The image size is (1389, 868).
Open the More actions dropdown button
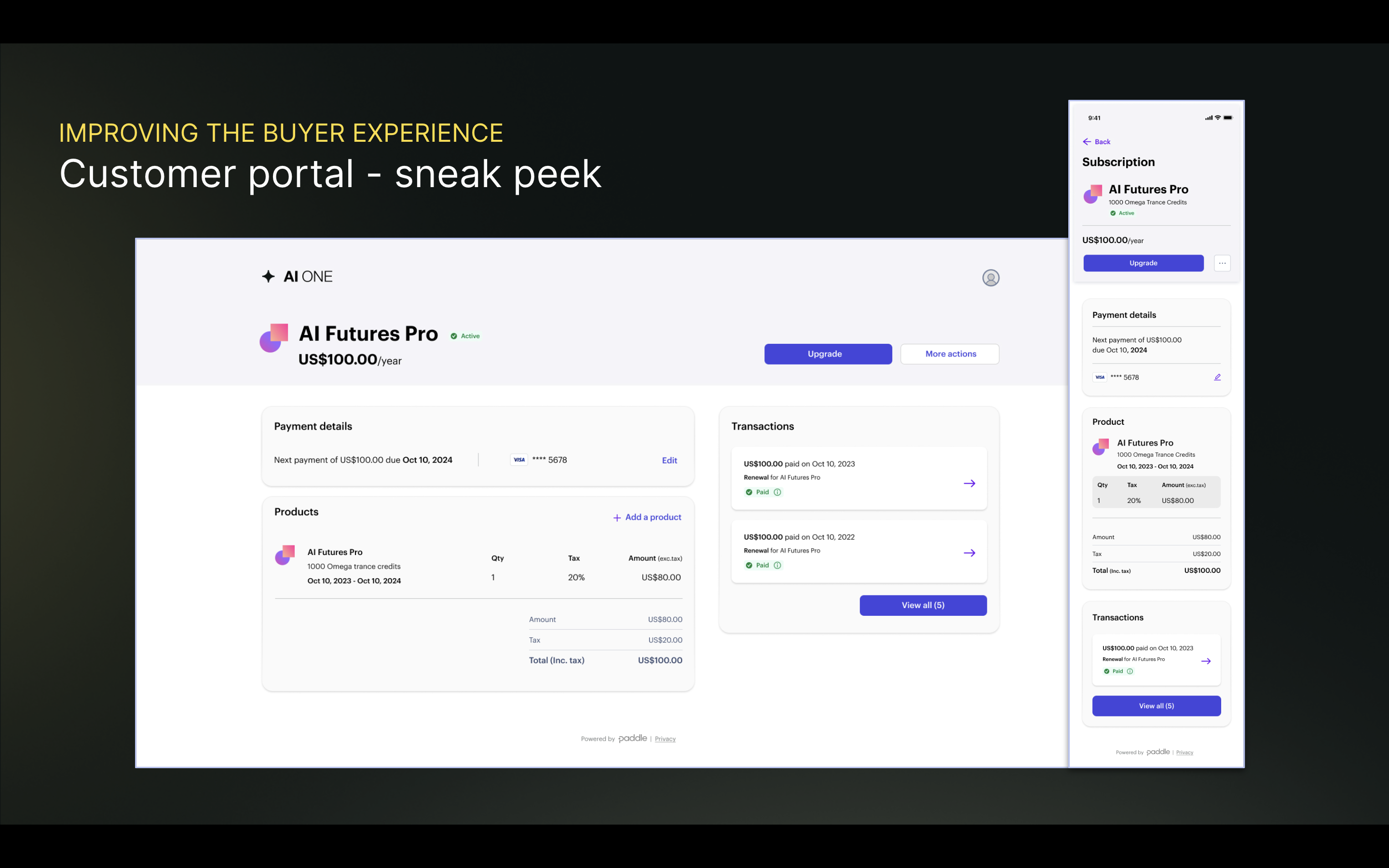(950, 354)
